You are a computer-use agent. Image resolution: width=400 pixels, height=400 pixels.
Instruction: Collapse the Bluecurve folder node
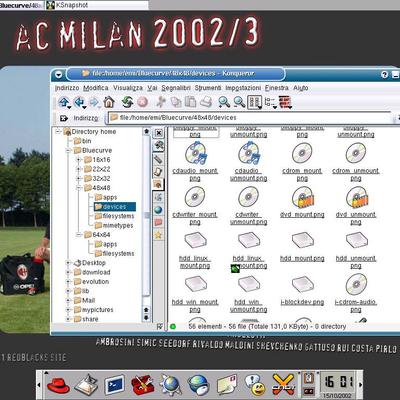pyautogui.click(x=68, y=150)
